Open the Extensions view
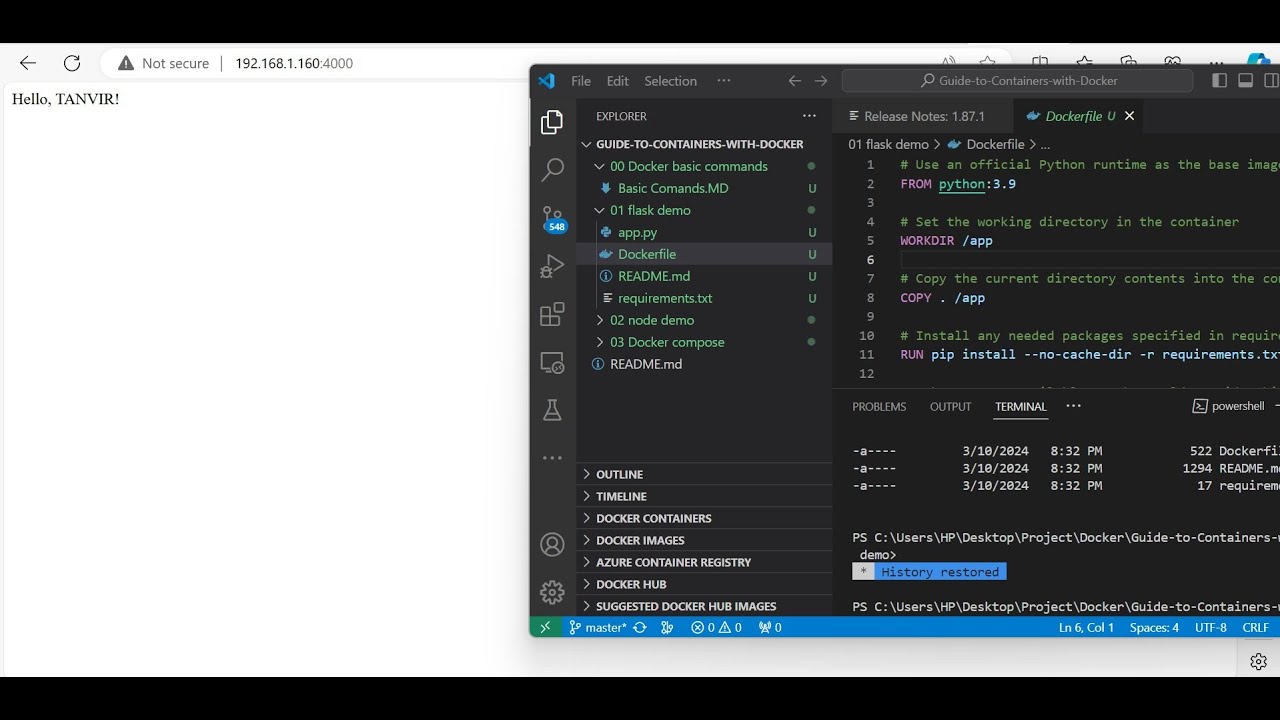This screenshot has height=720, width=1280. [552, 315]
